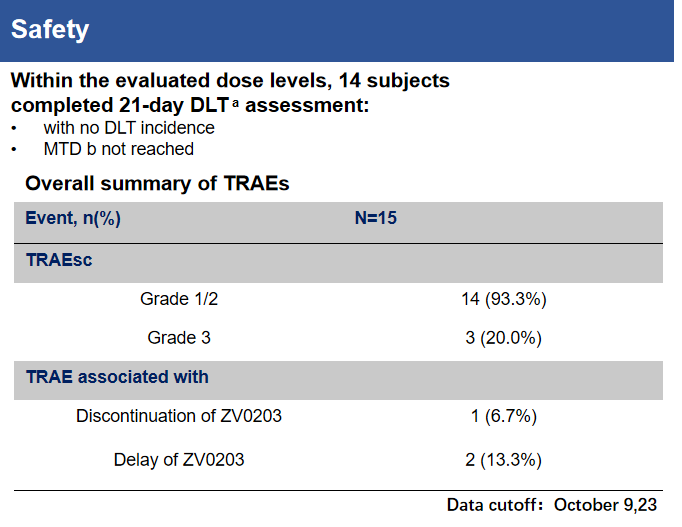Select the 3 (20.0%) value cell
This screenshot has height=527, width=682.
tap(503, 338)
